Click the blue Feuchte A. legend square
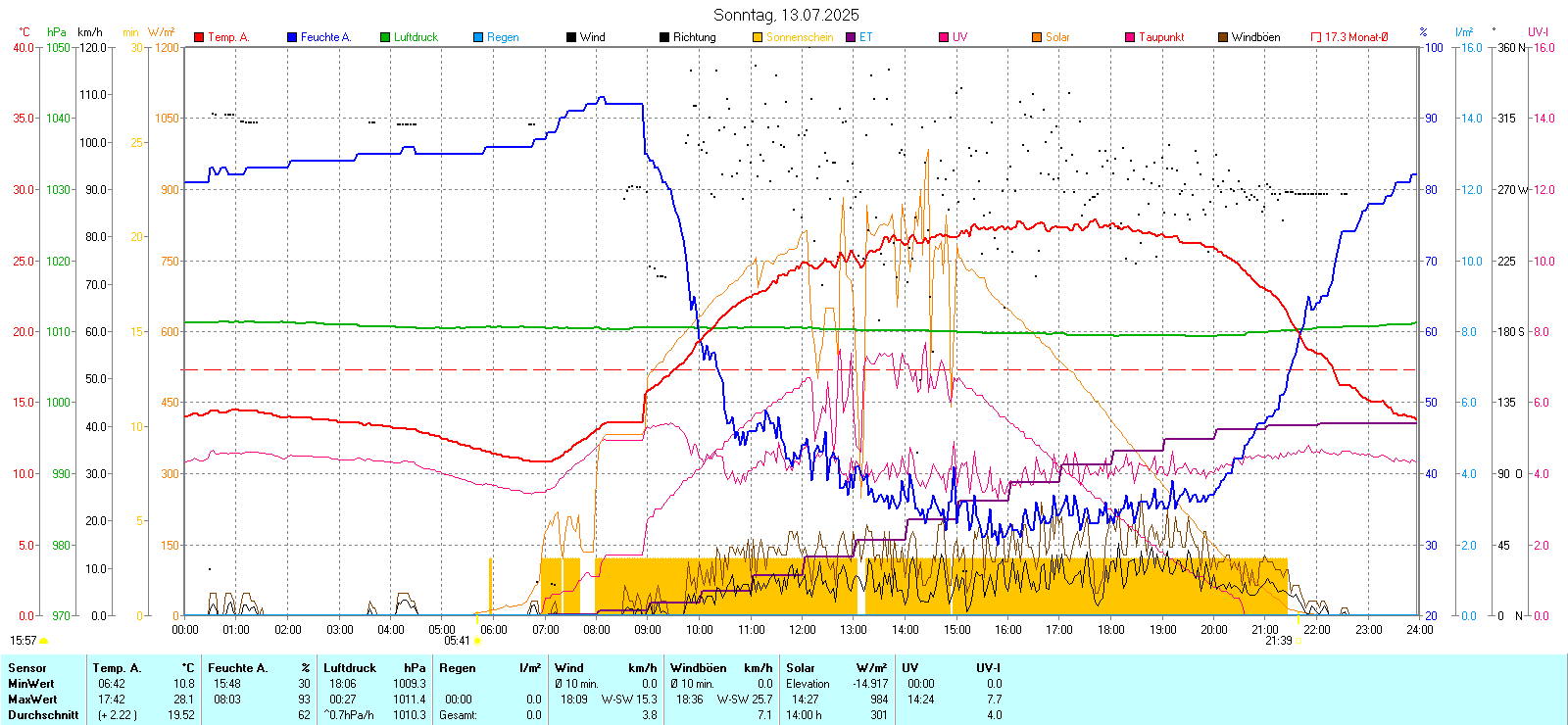The width and height of the screenshot is (1568, 725). tap(292, 37)
